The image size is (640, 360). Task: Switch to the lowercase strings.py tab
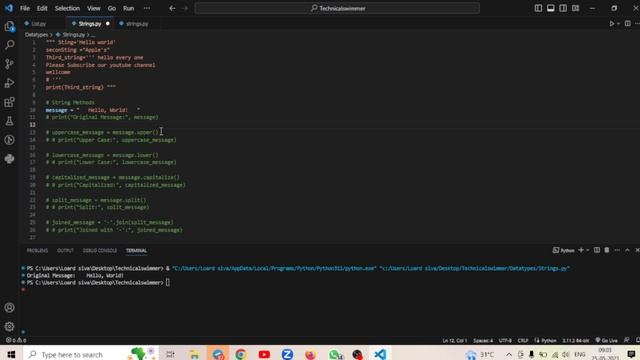[x=137, y=24]
